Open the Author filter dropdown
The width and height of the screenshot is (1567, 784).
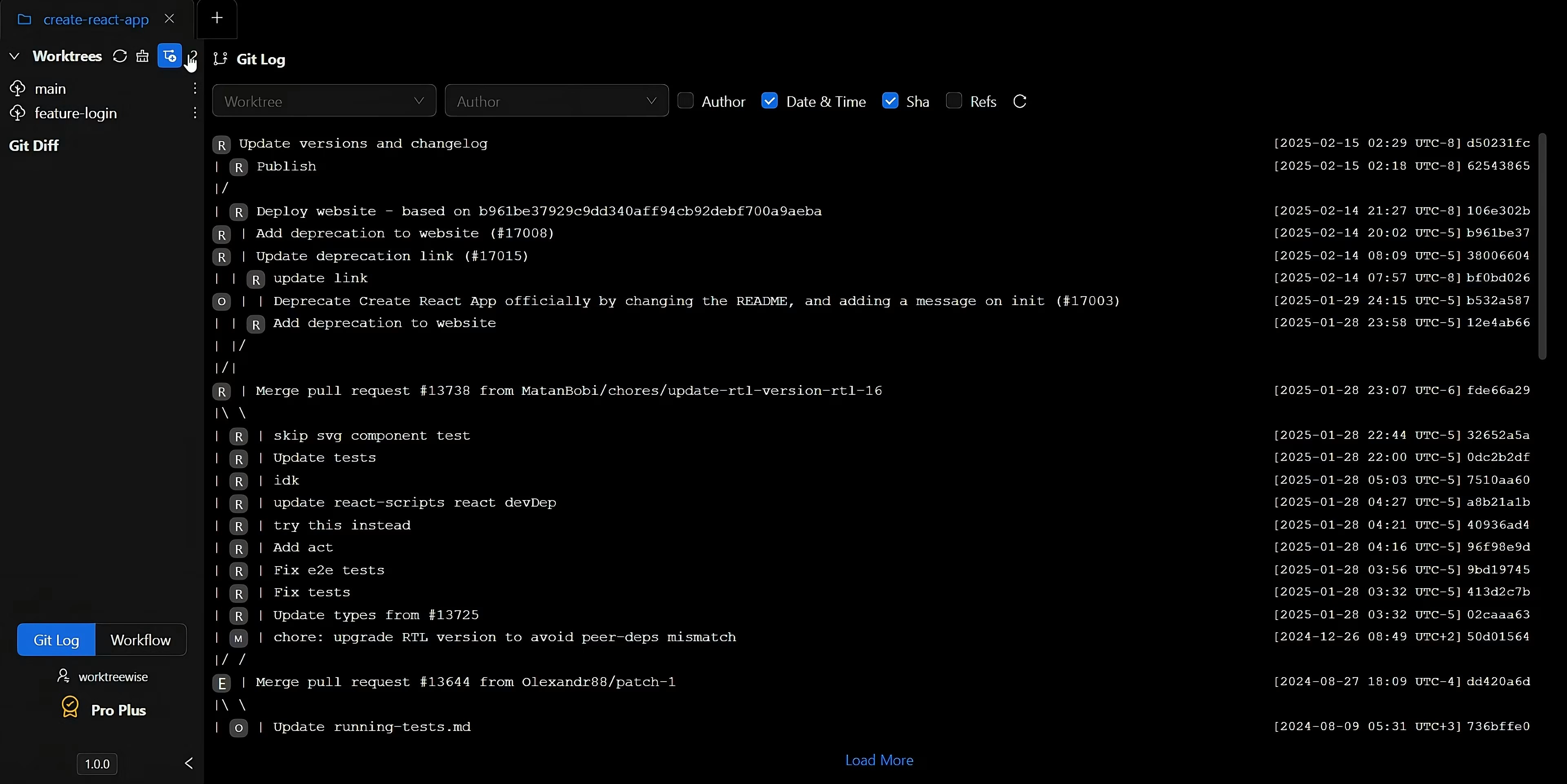point(556,101)
